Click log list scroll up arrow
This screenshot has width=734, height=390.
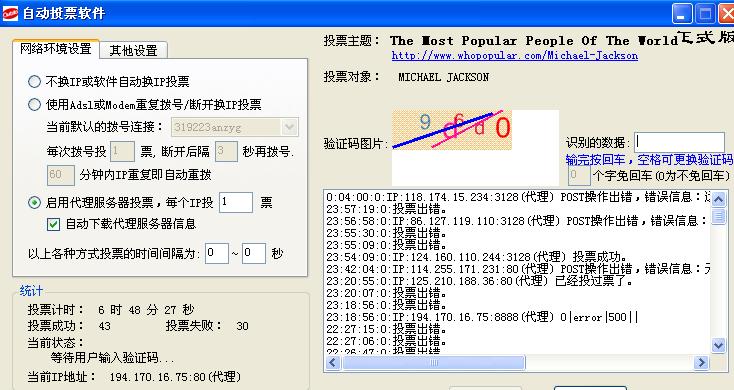719,199
